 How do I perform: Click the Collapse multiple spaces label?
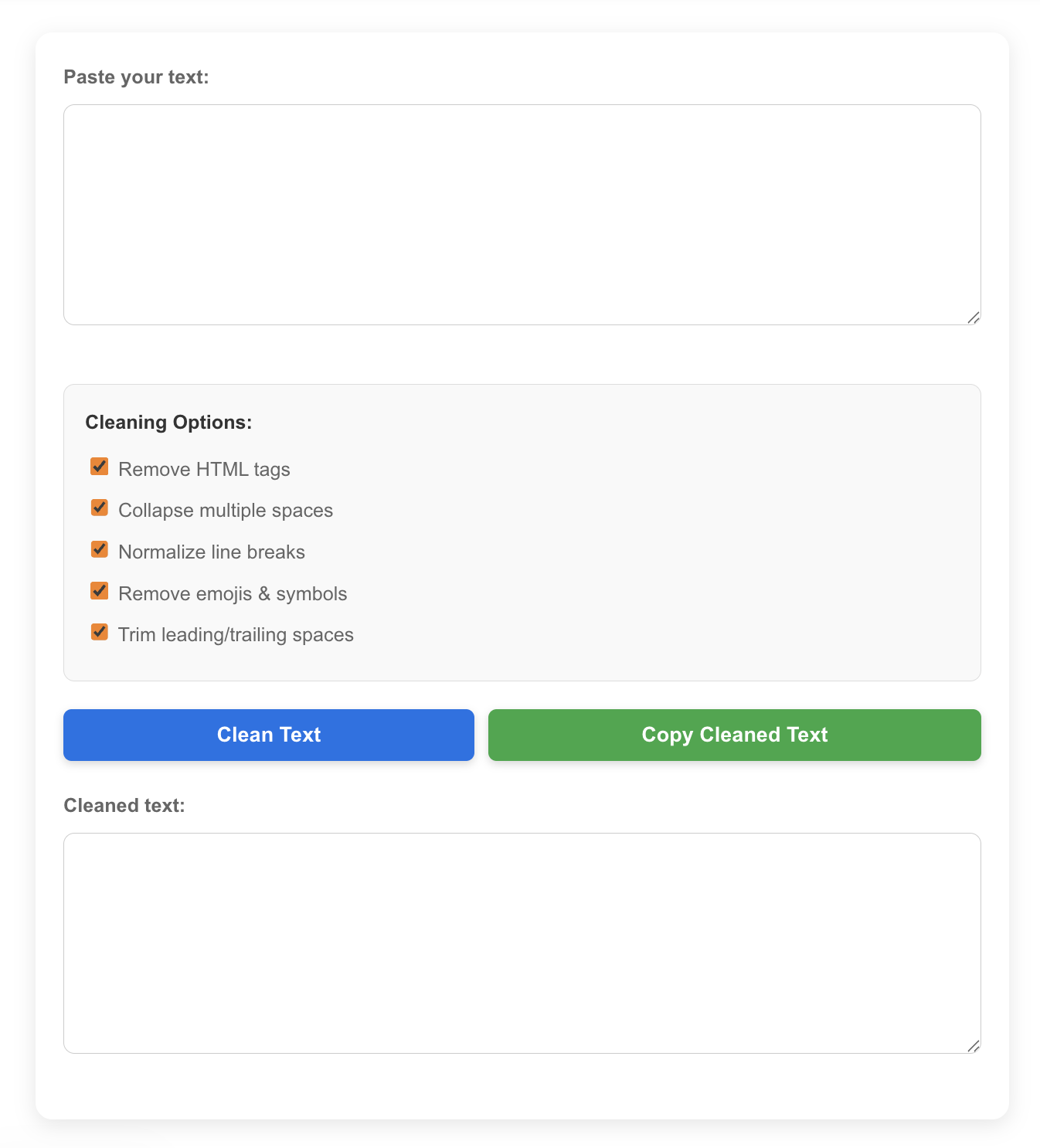point(225,510)
